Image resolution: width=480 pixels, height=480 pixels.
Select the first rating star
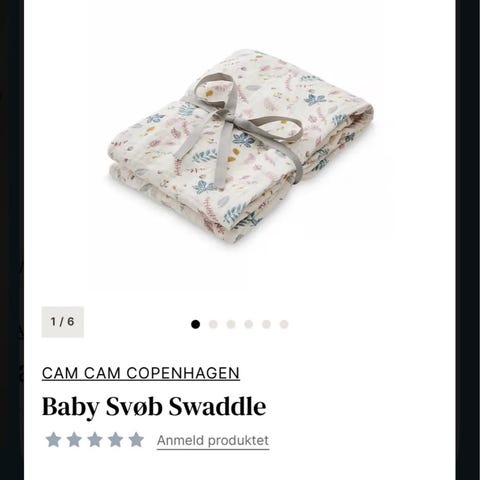pyautogui.click(x=53, y=440)
